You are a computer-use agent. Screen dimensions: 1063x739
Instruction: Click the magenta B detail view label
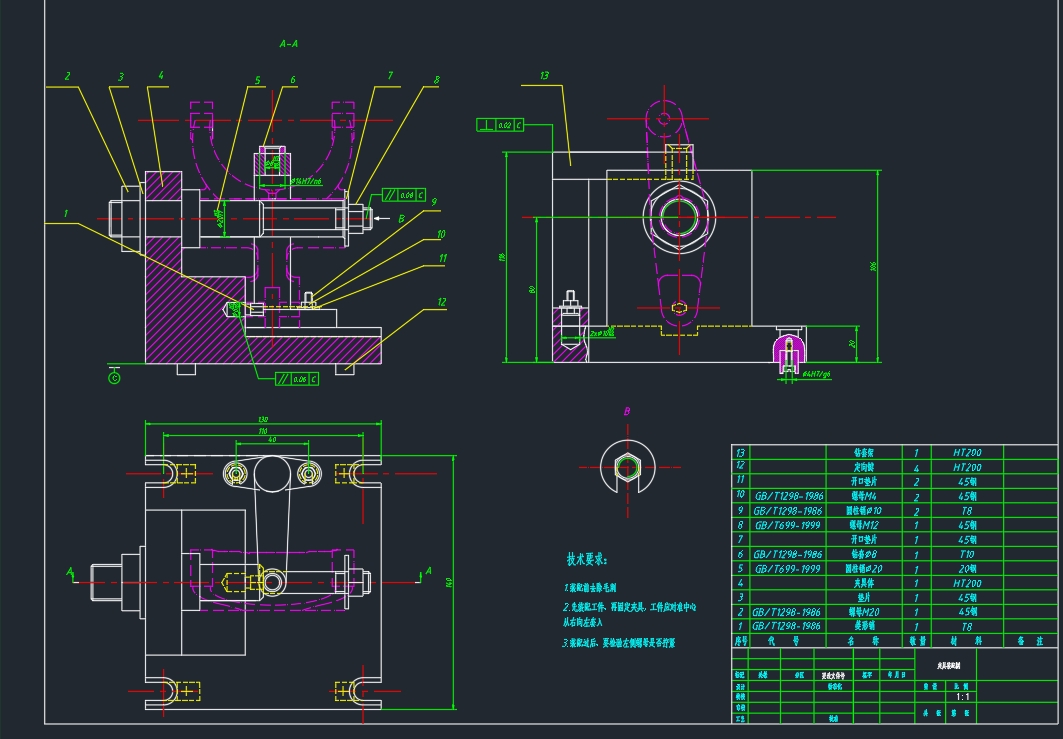[627, 412]
